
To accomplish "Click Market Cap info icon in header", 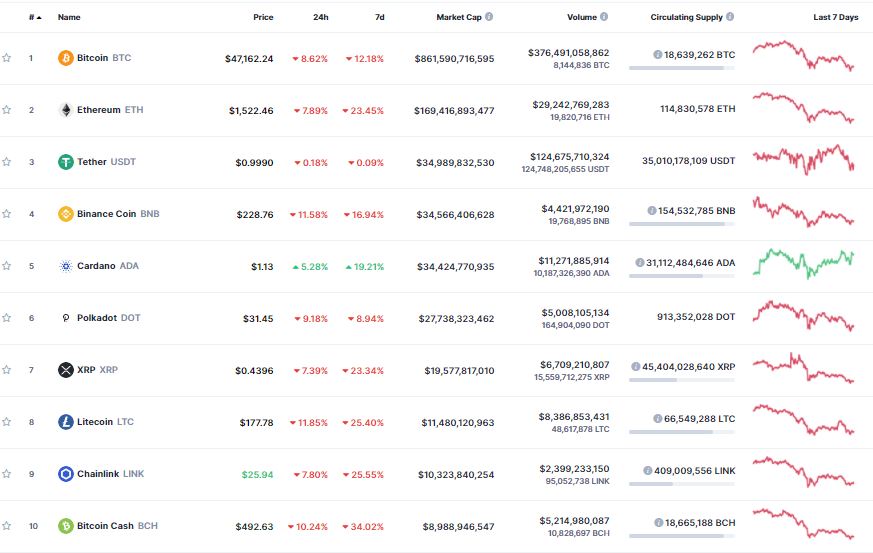I will tap(489, 17).
